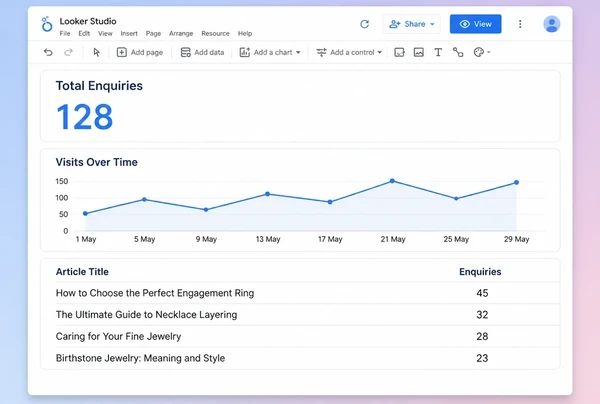The height and width of the screenshot is (404, 600).
Task: Click the 29 May data point
Action: (x=517, y=182)
